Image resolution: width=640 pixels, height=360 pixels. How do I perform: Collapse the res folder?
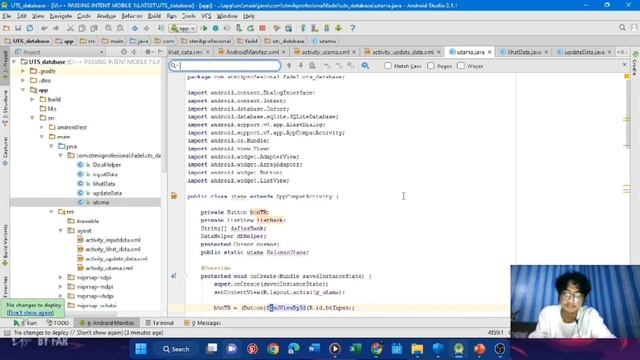click(51, 212)
